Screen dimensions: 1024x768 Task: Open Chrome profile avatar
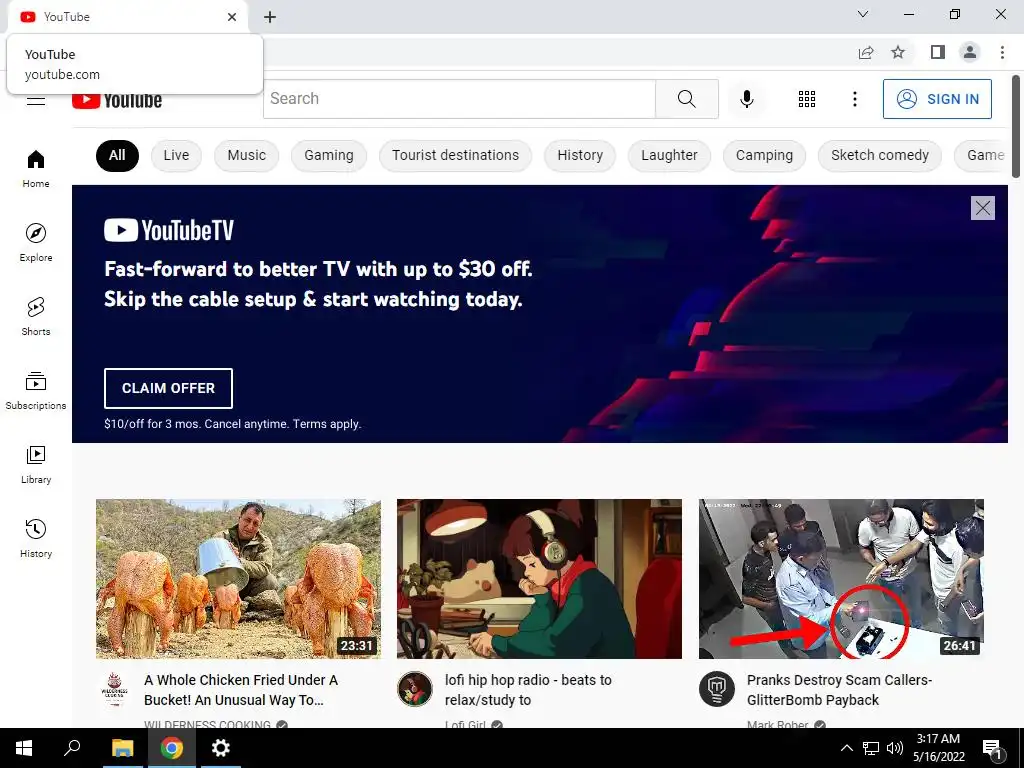(970, 52)
